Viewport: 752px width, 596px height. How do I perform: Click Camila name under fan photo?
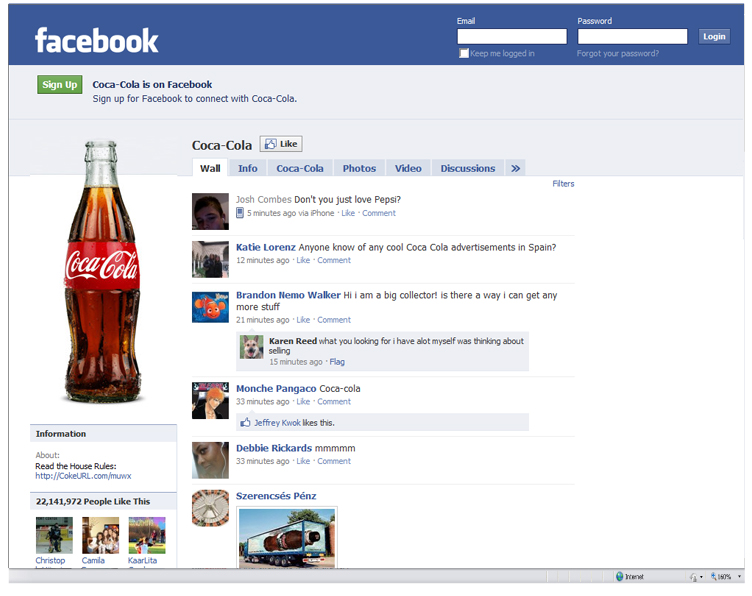(93, 560)
